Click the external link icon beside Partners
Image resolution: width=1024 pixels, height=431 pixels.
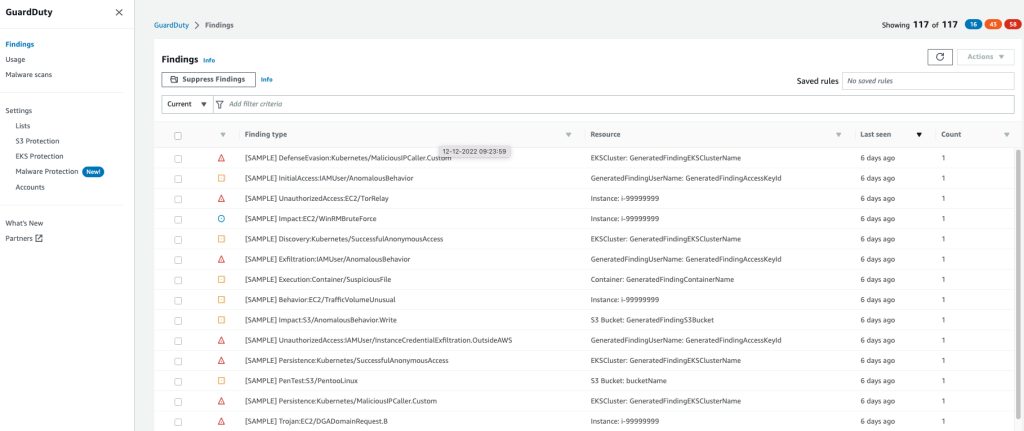(39, 238)
